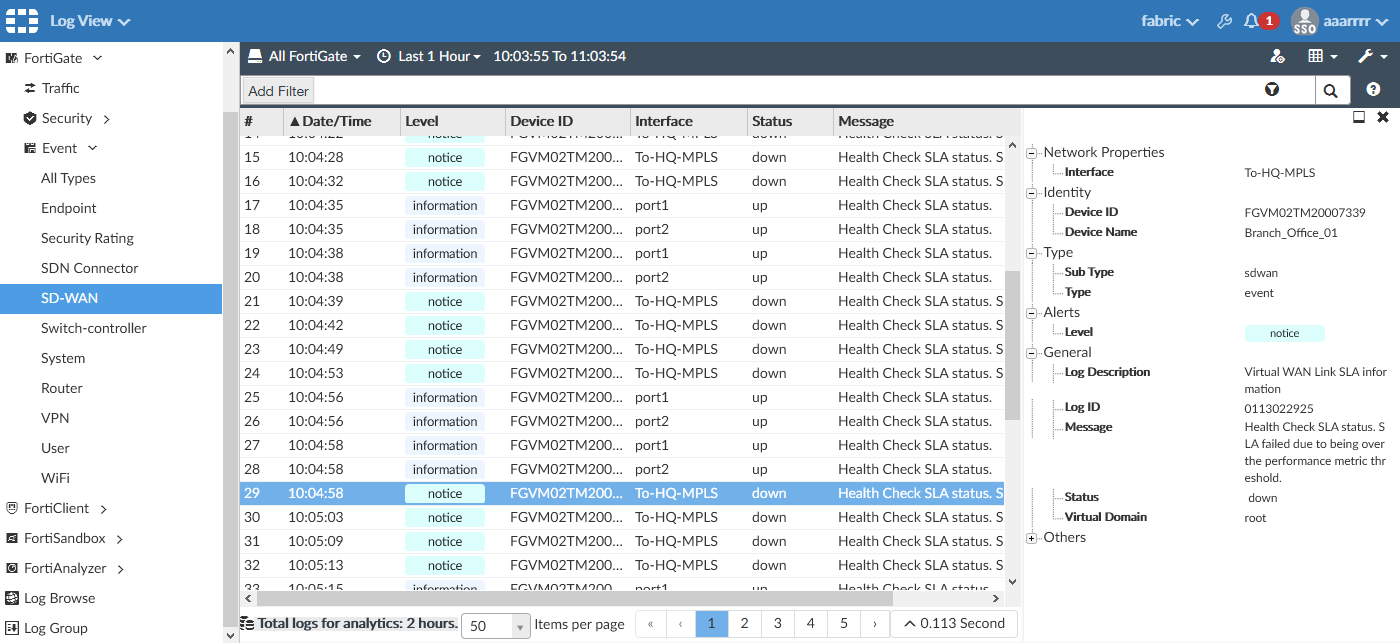
Task: Dock the log details pane to bottom
Action: click(x=1359, y=117)
